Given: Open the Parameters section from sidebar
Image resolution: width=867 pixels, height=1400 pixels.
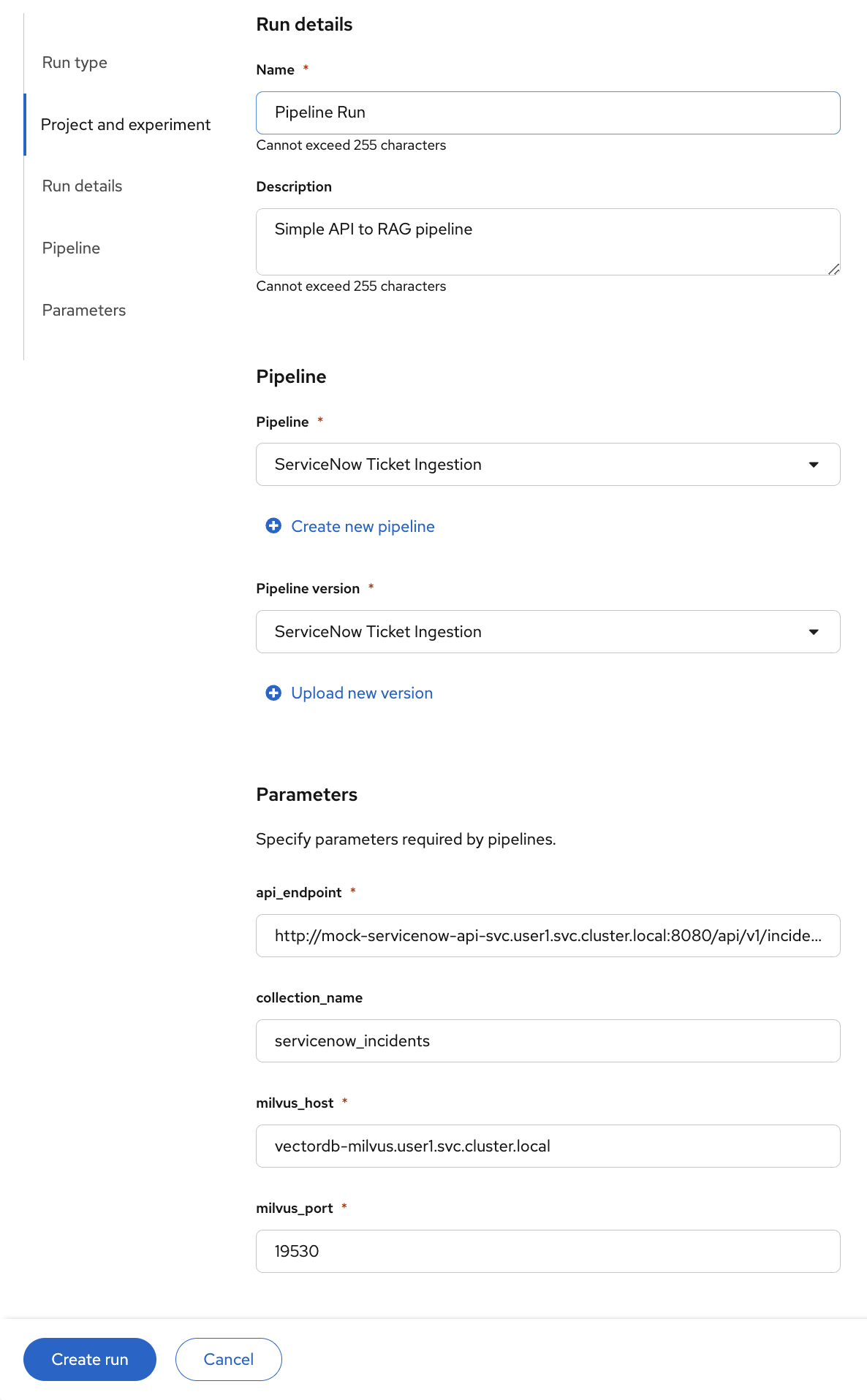Looking at the screenshot, I should (x=84, y=310).
